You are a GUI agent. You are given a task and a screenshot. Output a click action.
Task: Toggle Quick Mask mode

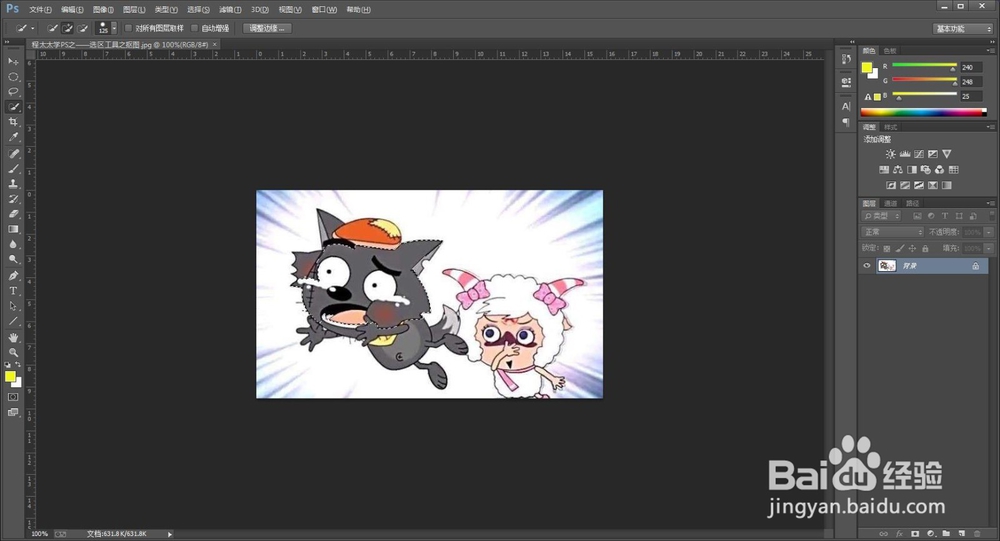tap(13, 397)
